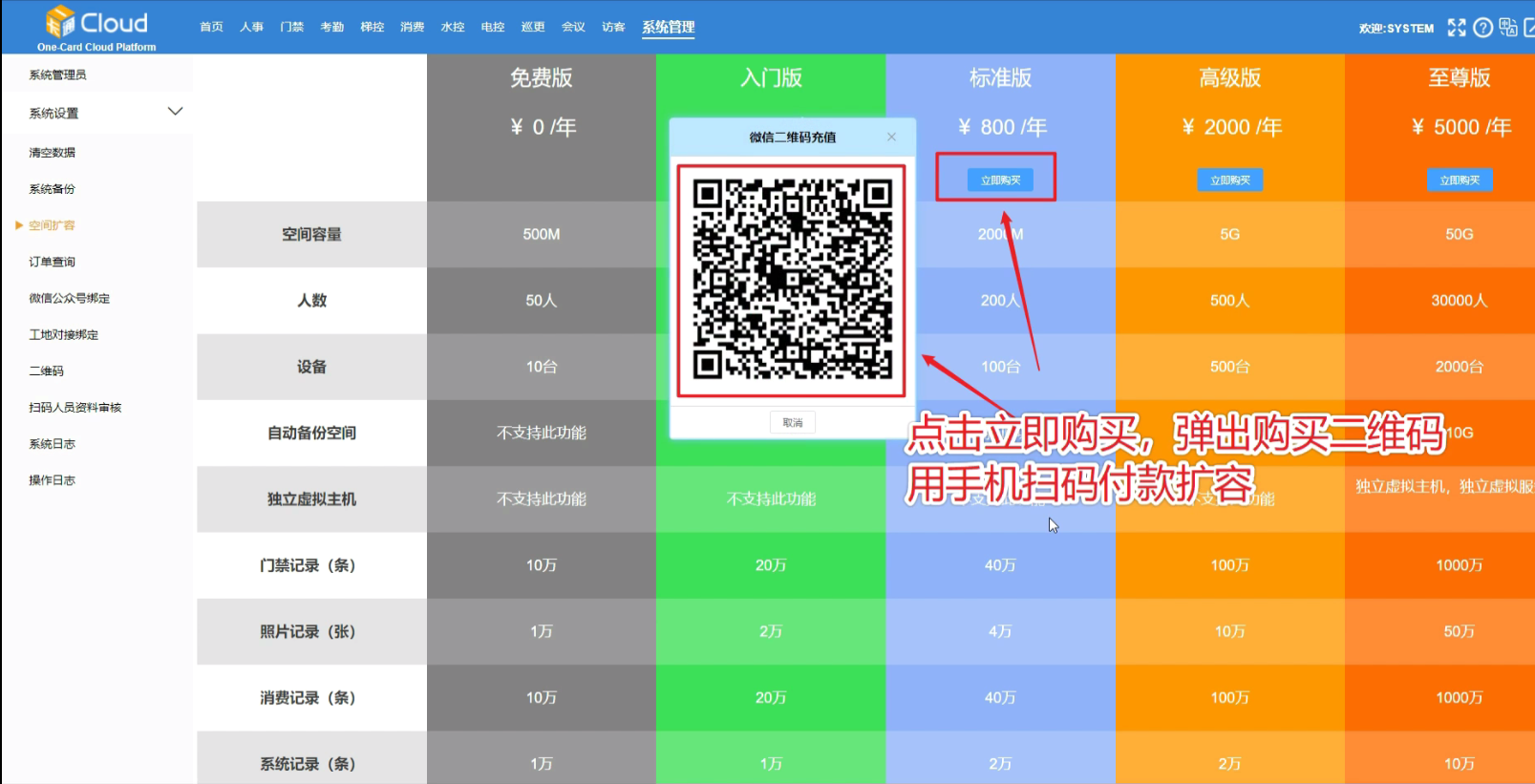The width and height of the screenshot is (1535, 784).
Task: Open help via the question mark icon
Action: [1482, 28]
